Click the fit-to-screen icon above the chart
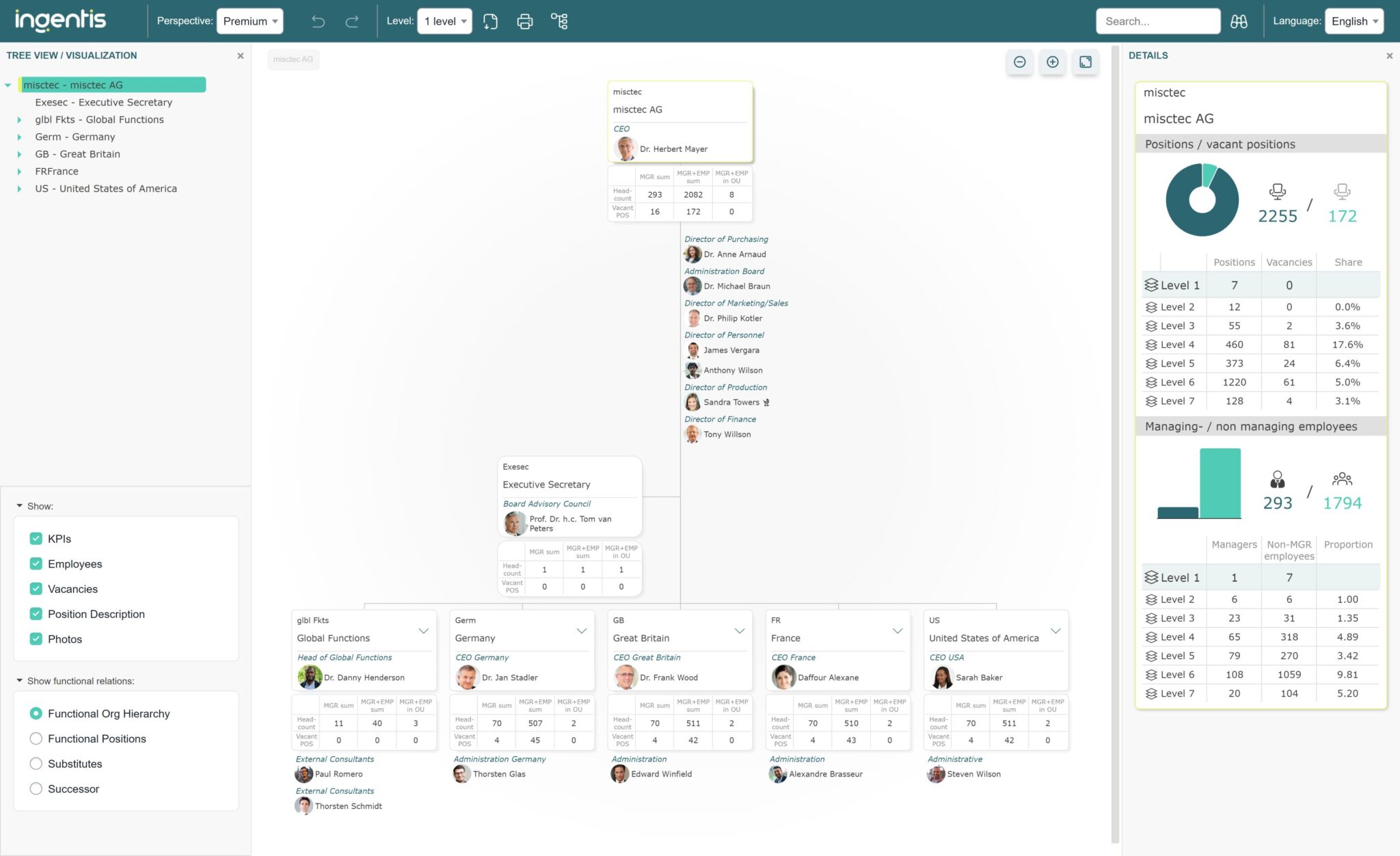This screenshot has width=1400, height=856. pos(1086,62)
